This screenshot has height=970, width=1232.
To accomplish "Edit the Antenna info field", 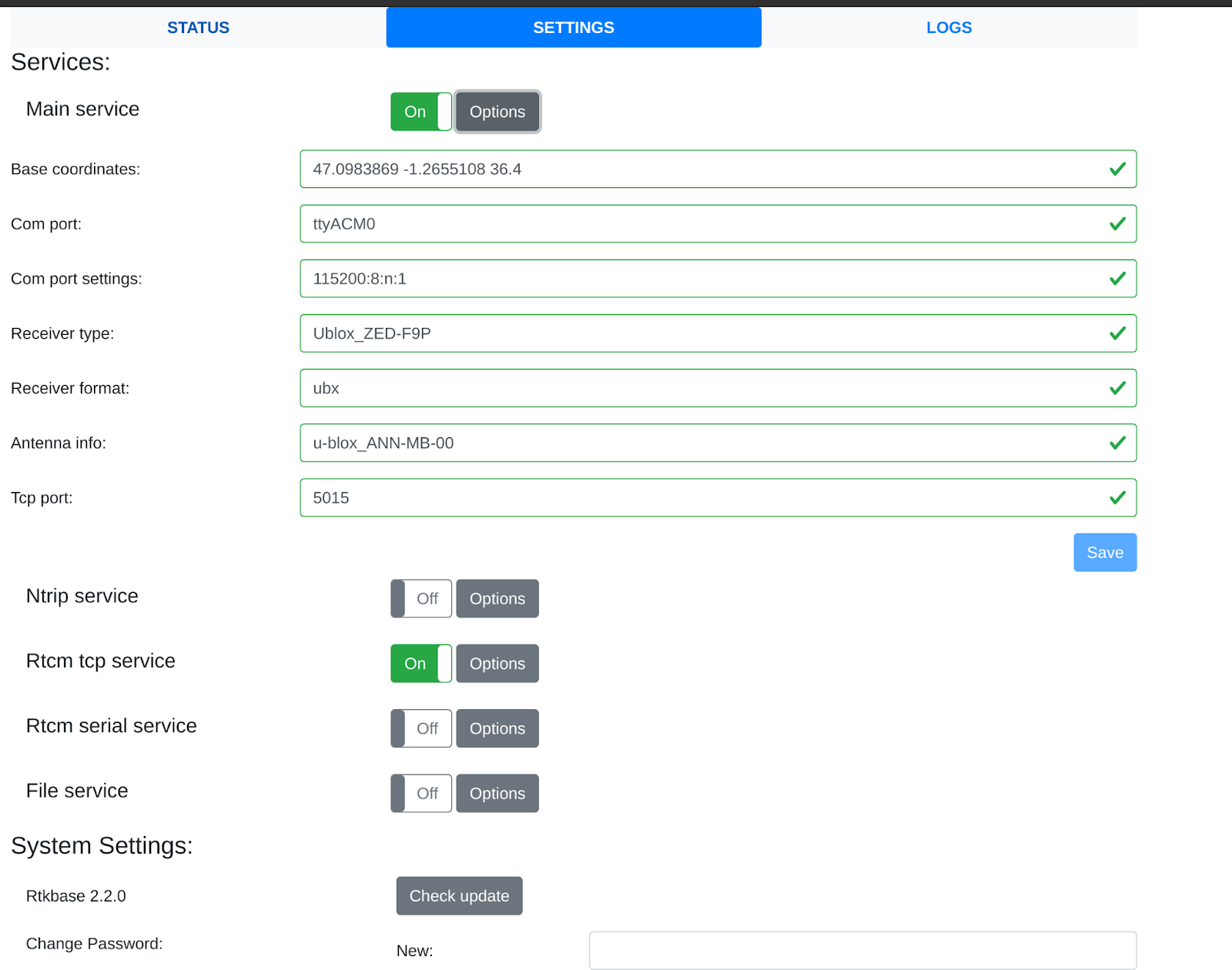I will pos(718,443).
